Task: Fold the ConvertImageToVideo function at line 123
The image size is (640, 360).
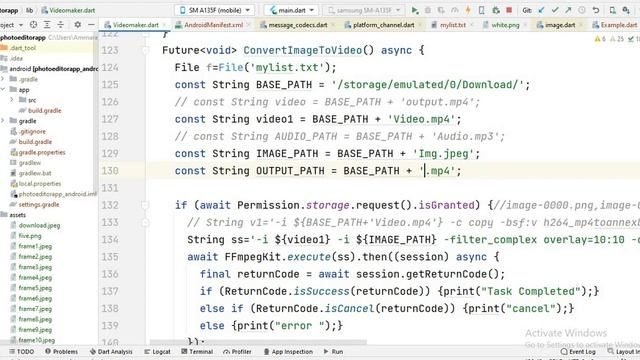Action: coord(145,50)
